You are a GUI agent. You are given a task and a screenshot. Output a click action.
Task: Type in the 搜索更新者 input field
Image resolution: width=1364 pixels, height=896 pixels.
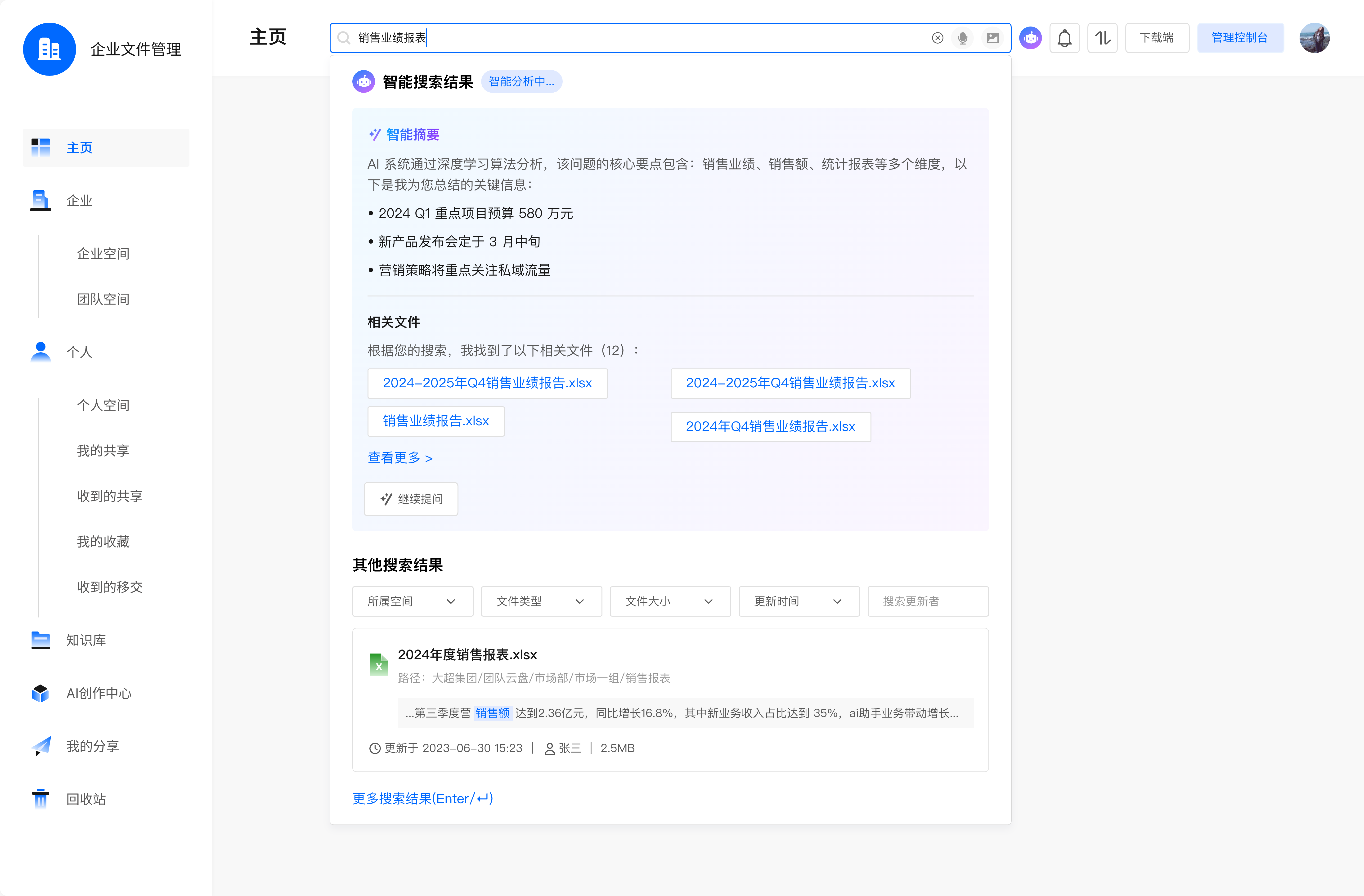[927, 601]
